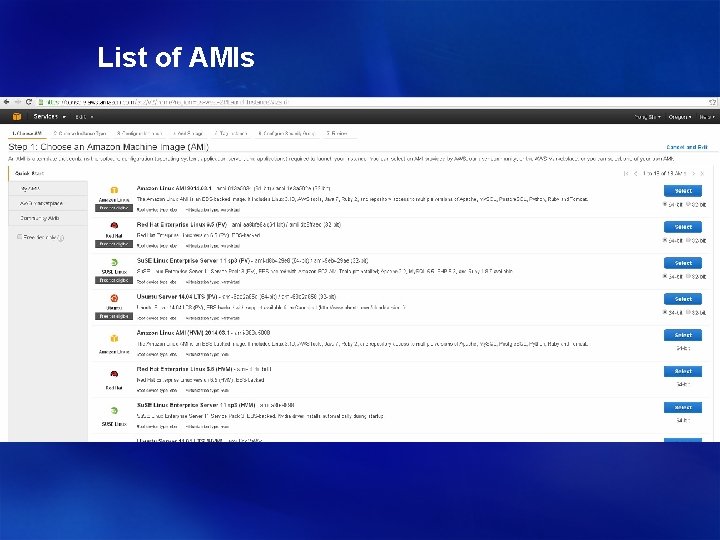The height and width of the screenshot is (540, 720).
Task: Reload the page with the refresh icon
Action: click(28, 102)
